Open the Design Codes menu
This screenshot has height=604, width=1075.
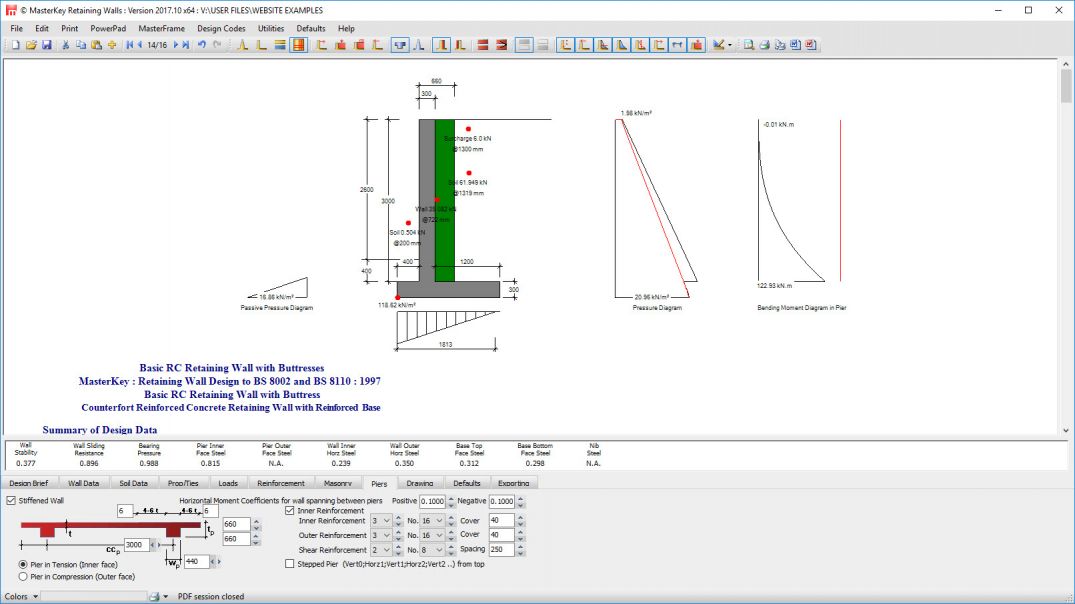click(221, 29)
